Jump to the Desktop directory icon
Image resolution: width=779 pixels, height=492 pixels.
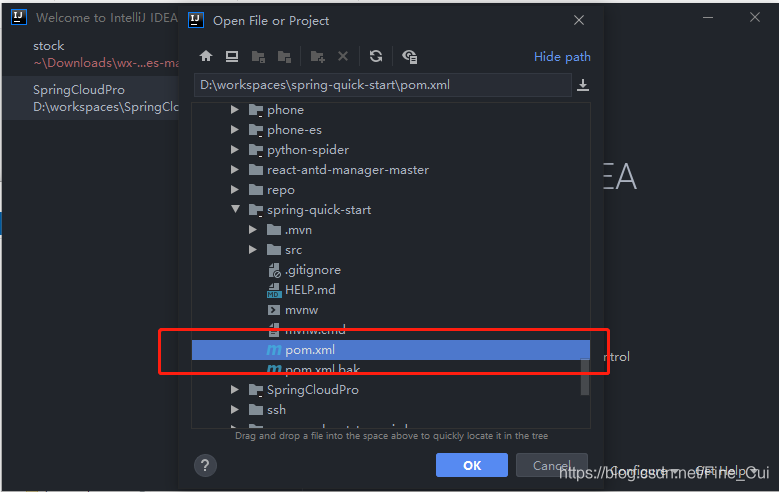[x=232, y=56]
